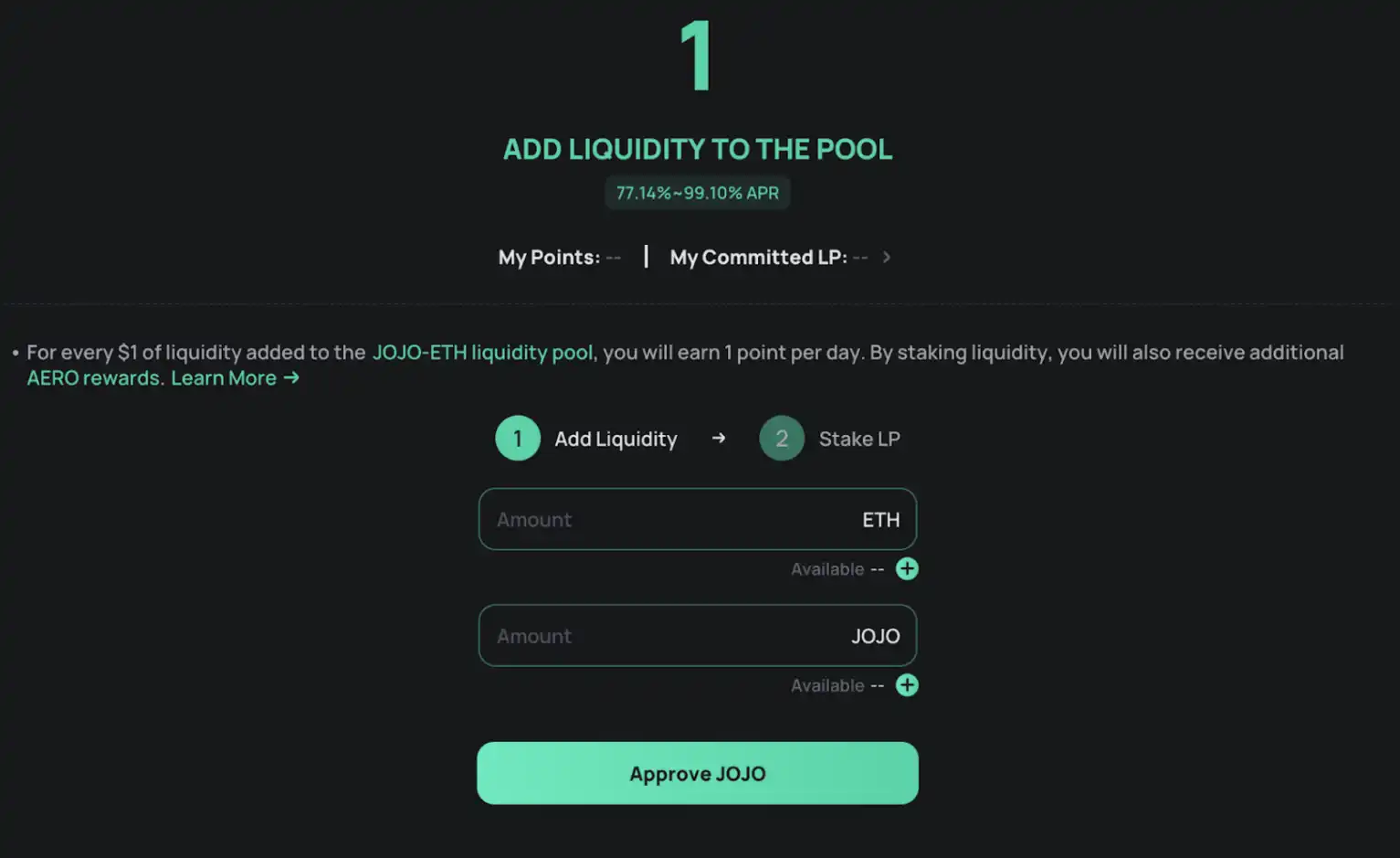This screenshot has width=1400, height=858.
Task: Click the step 2 circle icon
Action: (x=782, y=439)
